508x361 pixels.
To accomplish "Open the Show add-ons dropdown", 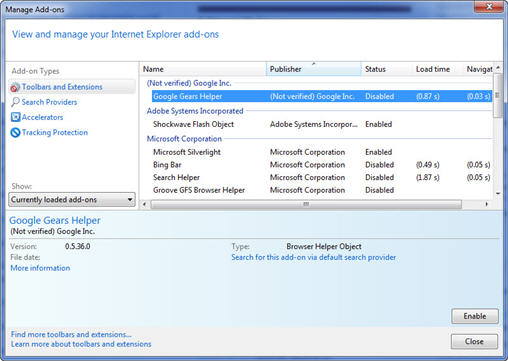I will 72,200.
